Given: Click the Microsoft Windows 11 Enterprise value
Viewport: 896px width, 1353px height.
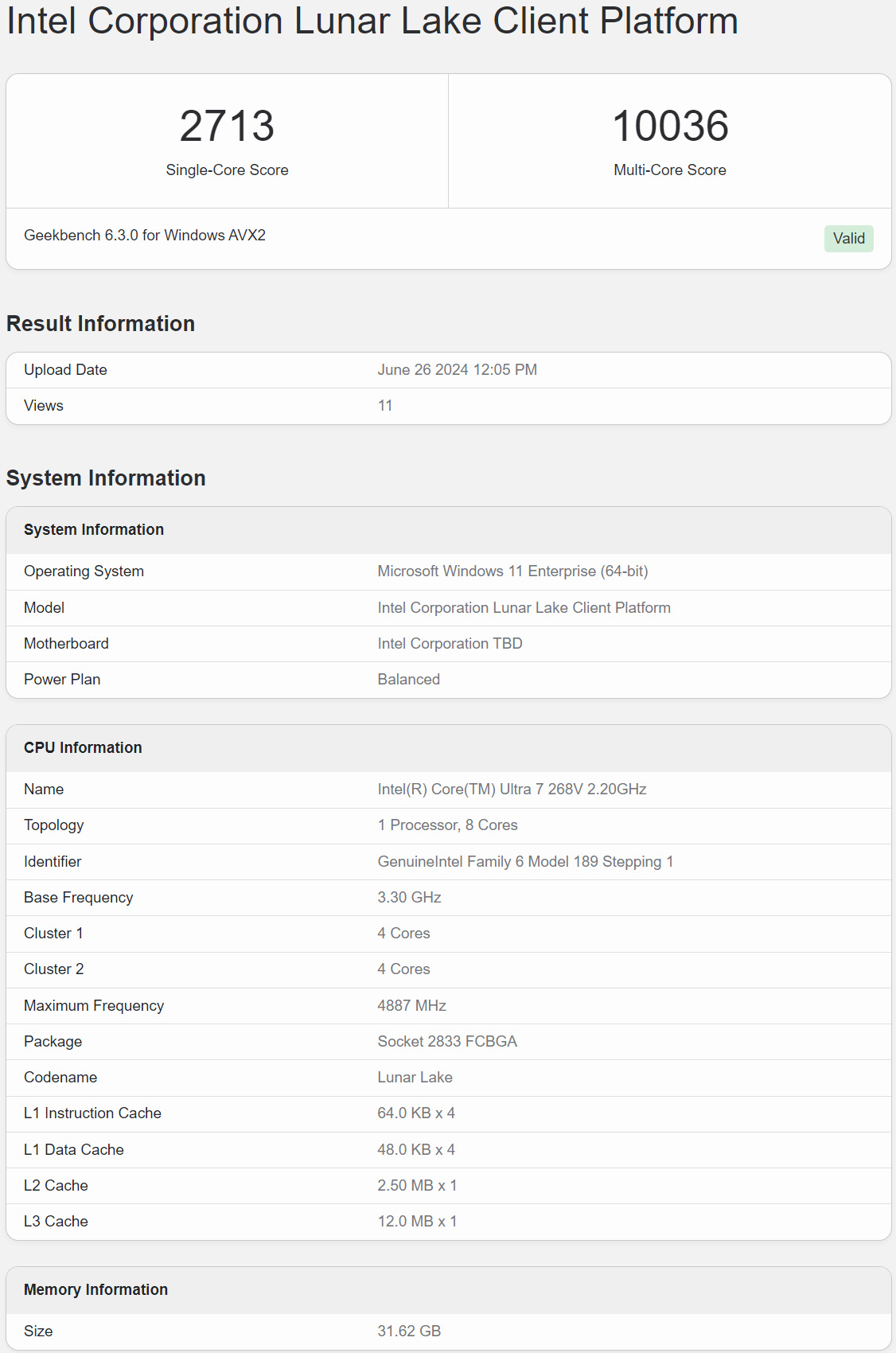Looking at the screenshot, I should (512, 571).
